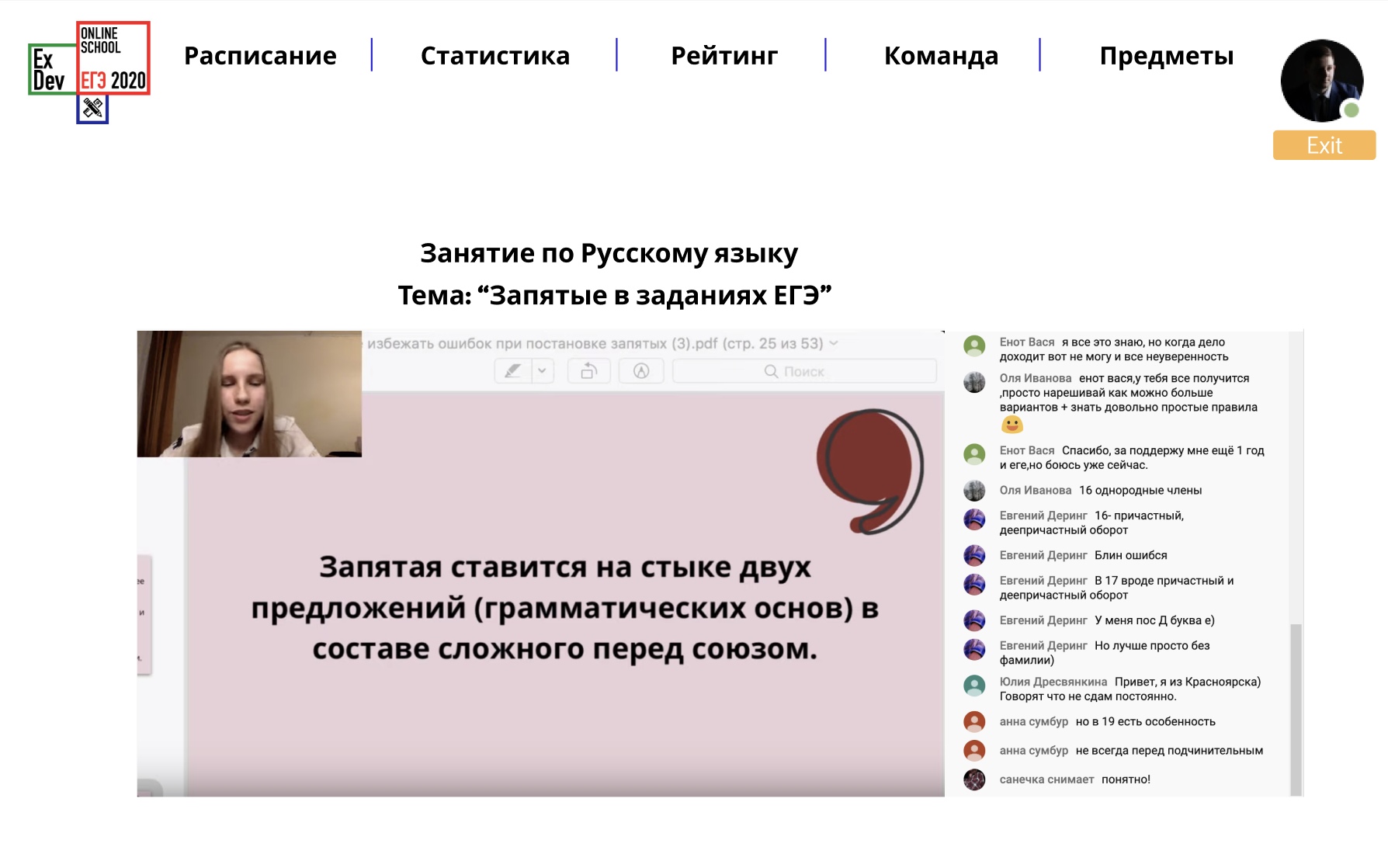Click the user profile avatar
The height and width of the screenshot is (868, 1388).
pos(1321,81)
